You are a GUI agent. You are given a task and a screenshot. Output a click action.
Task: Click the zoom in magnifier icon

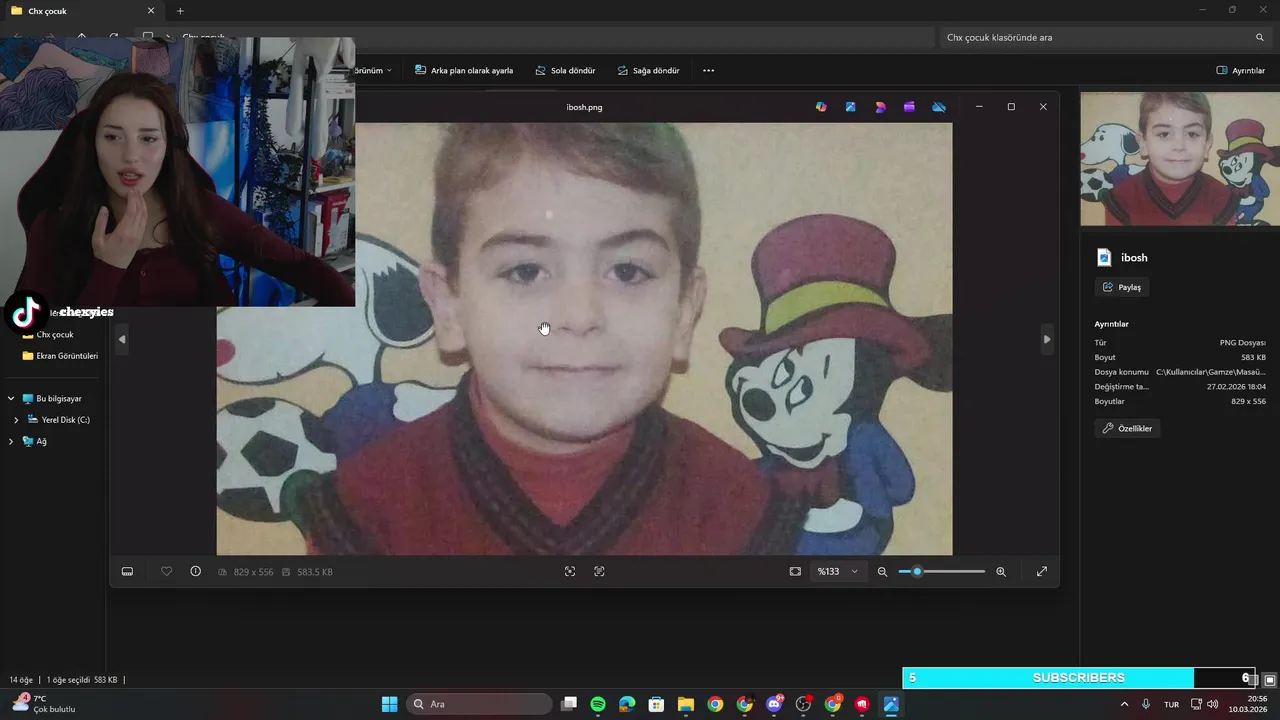[x=1001, y=571]
